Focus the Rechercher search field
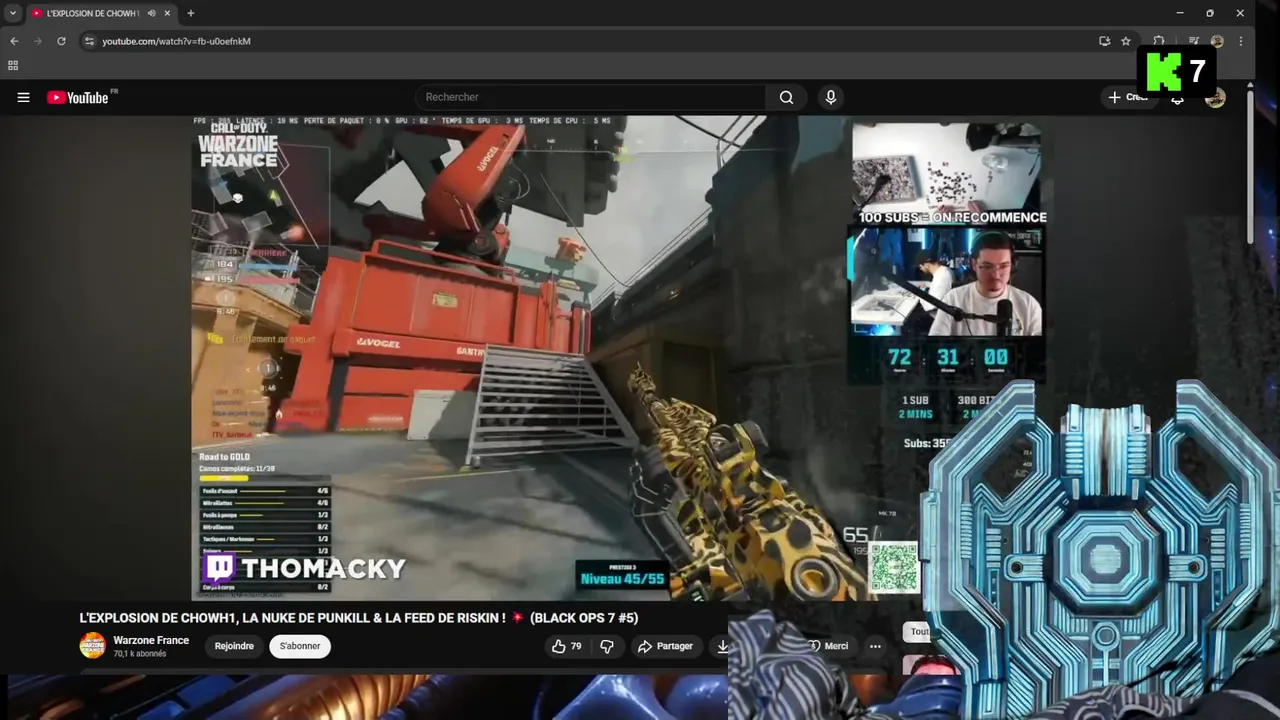 590,97
